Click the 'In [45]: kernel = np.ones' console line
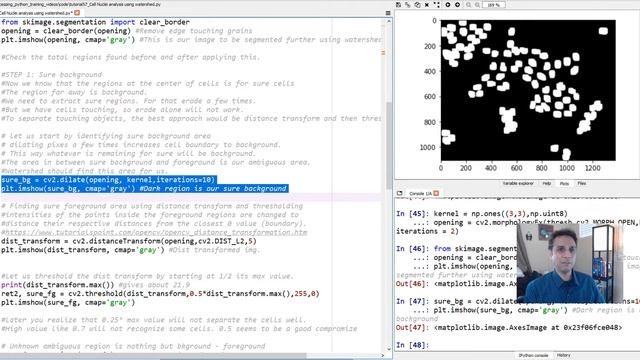The height and width of the screenshot is (360, 640). click(482, 213)
